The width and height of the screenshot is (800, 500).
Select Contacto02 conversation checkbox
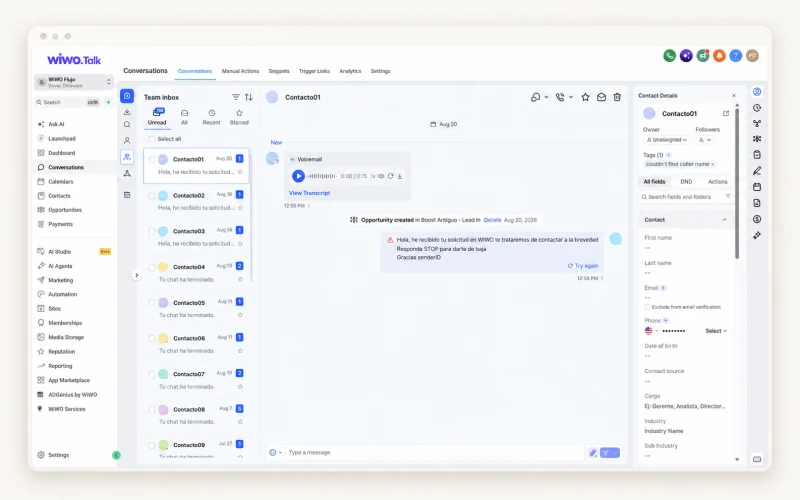152,195
